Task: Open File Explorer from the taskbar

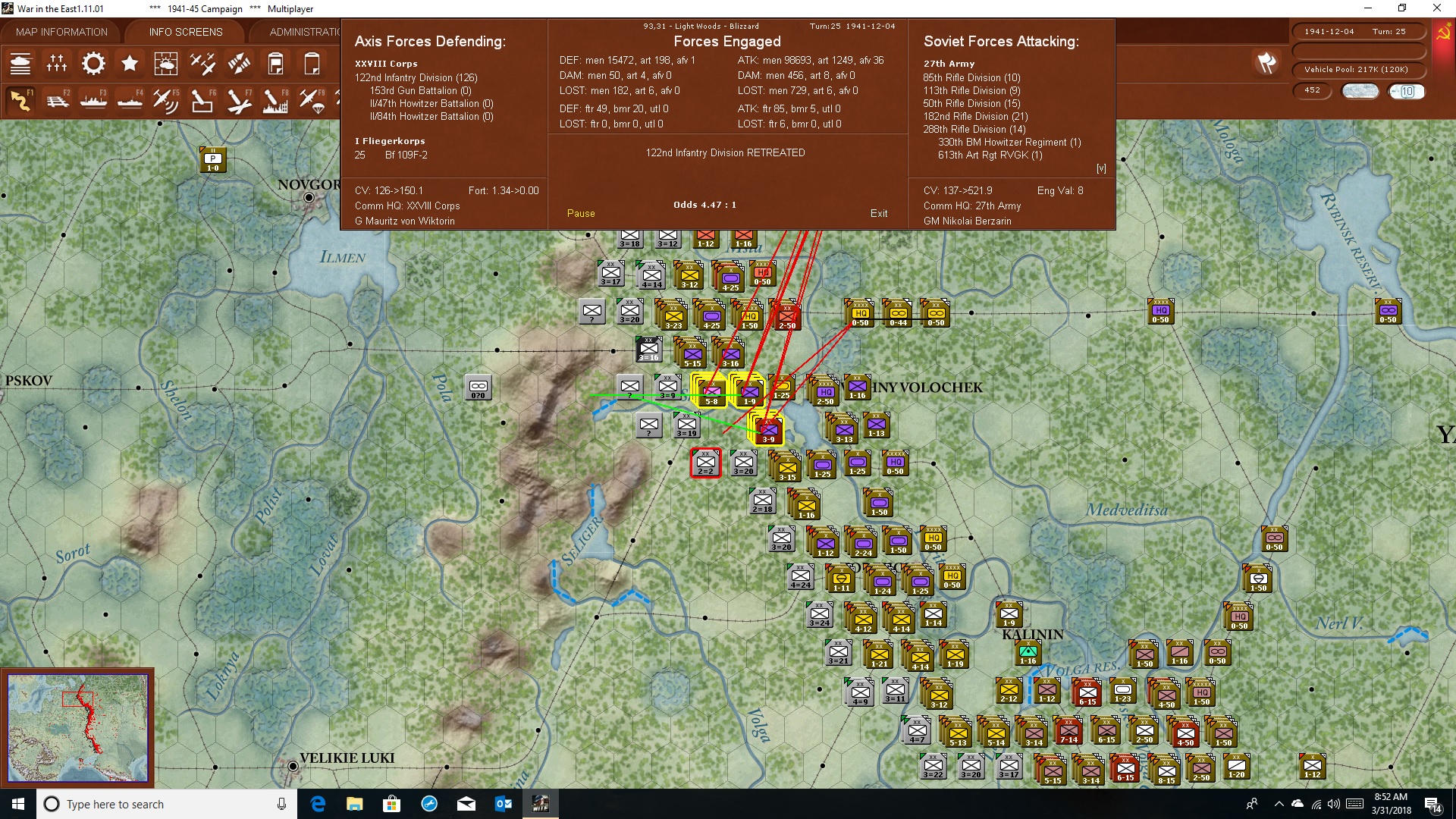Action: tap(354, 804)
